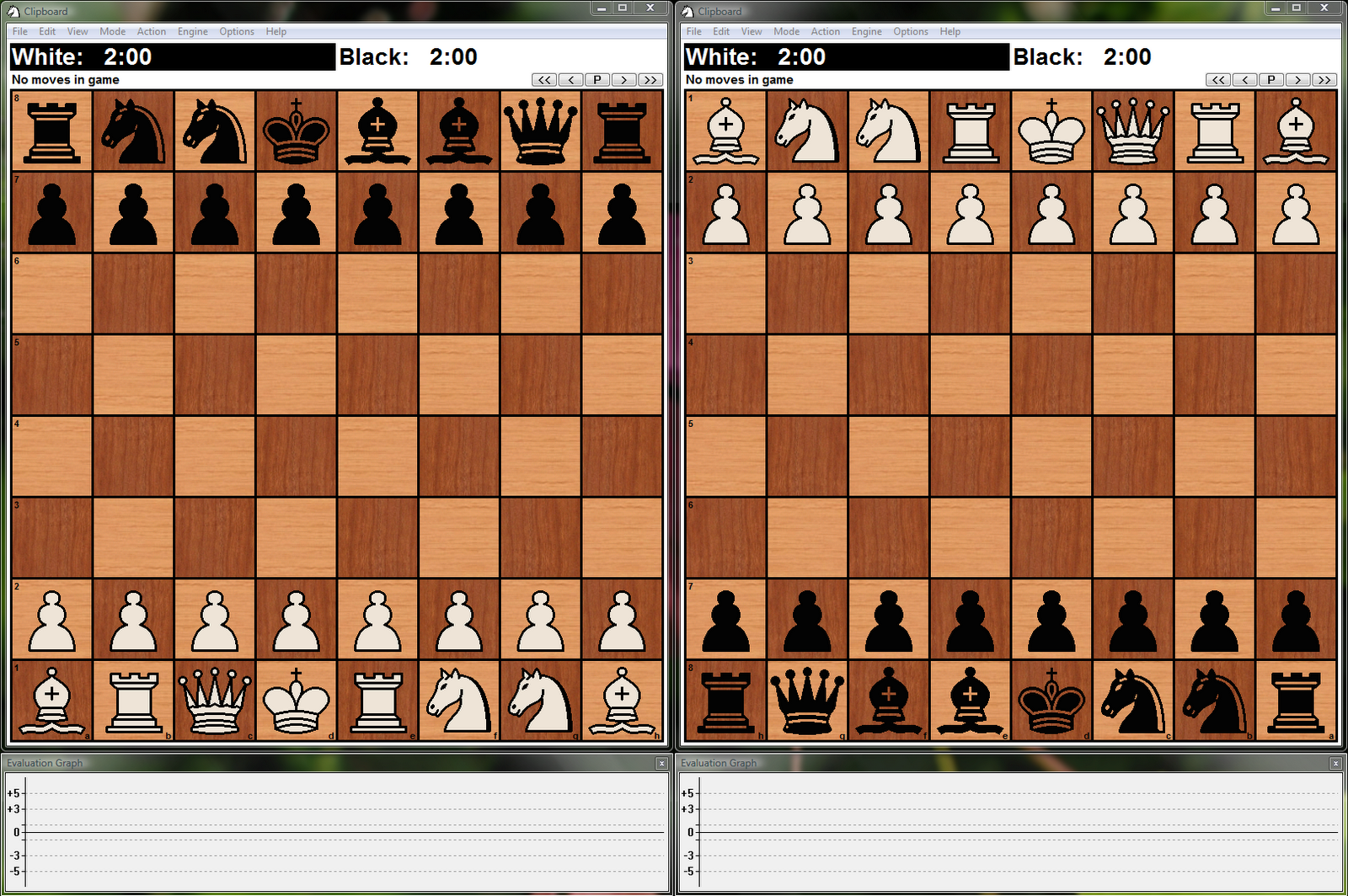1348x896 pixels.
Task: Step back one move with < on right board
Action: 1244,79
